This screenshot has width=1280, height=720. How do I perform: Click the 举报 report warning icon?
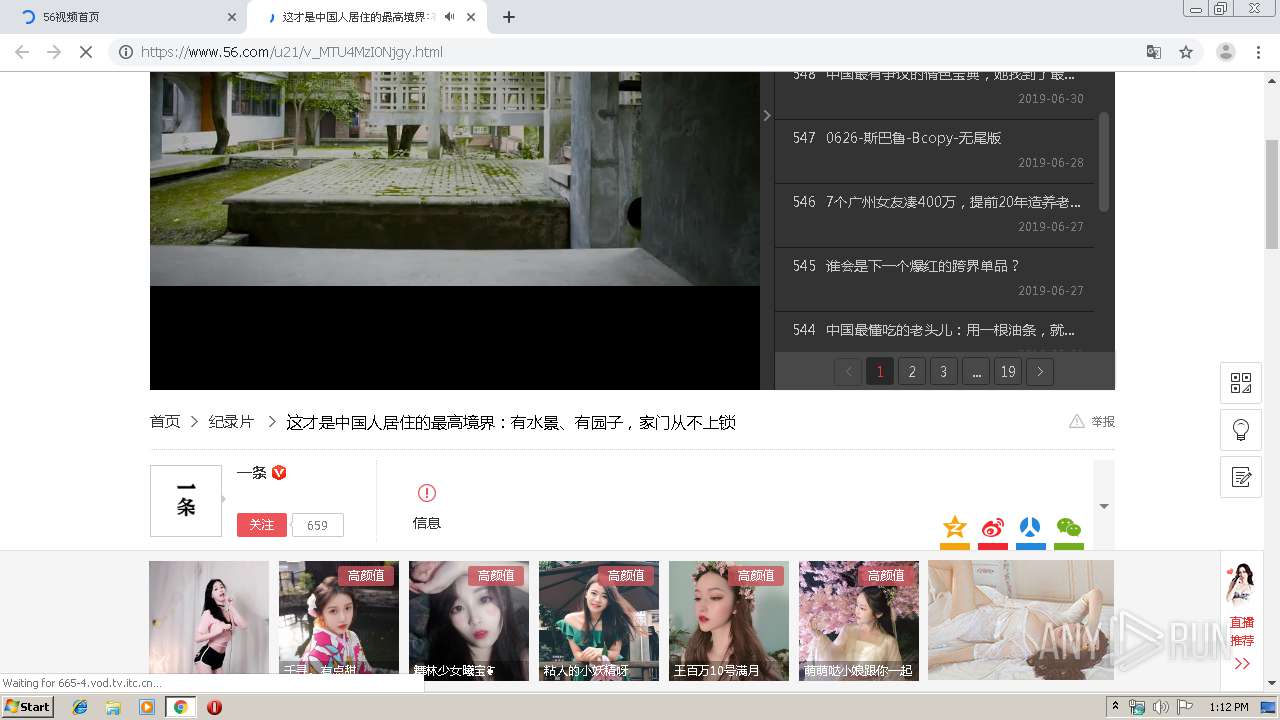(x=1077, y=422)
